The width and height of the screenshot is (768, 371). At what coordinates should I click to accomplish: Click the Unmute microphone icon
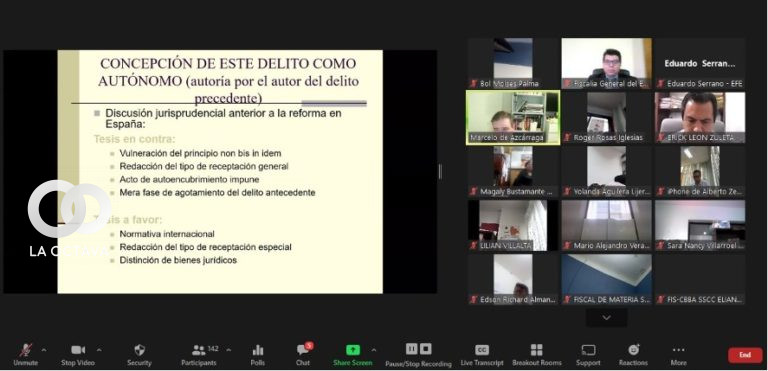pyautogui.click(x=26, y=350)
